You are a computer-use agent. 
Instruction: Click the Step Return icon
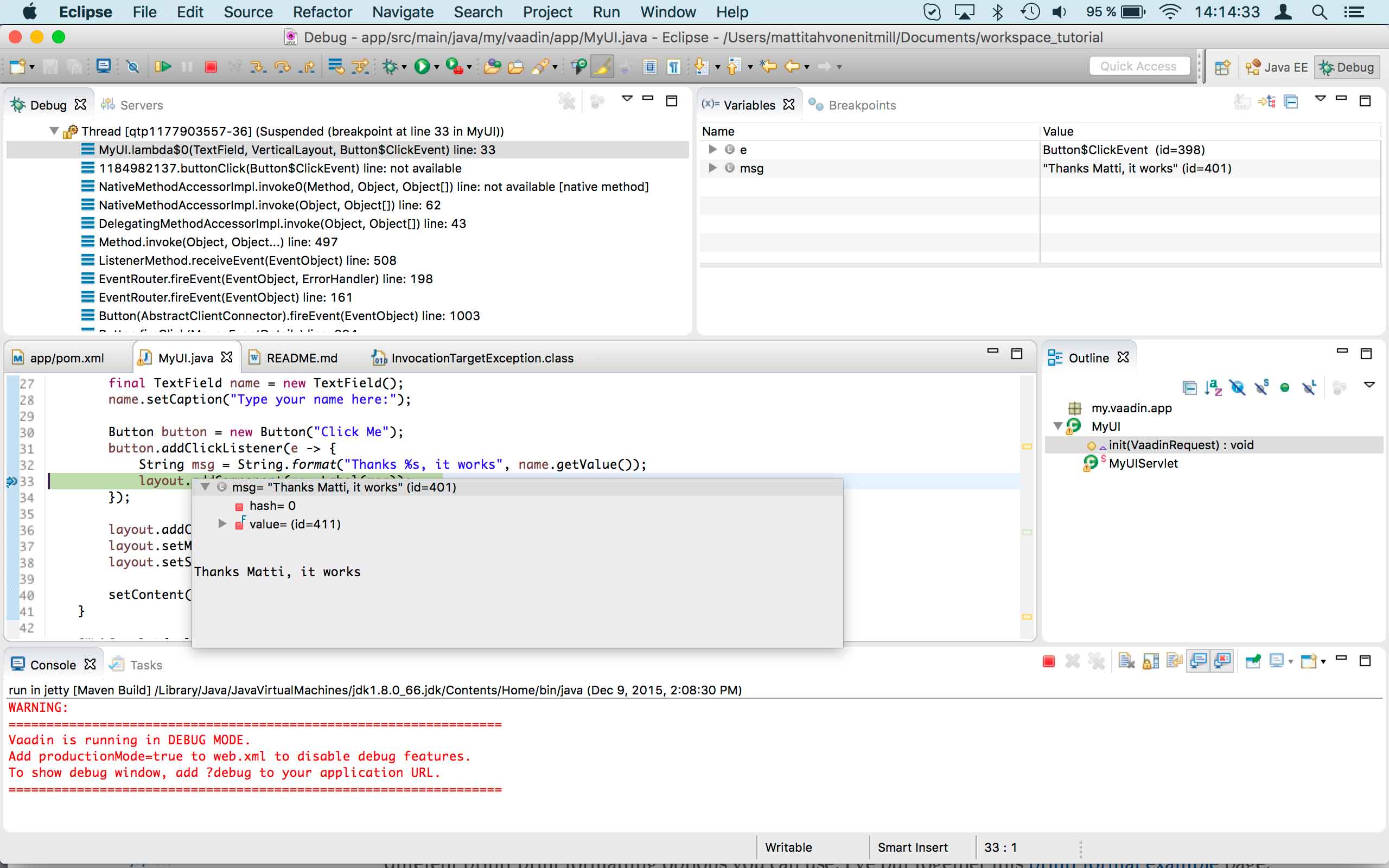(x=307, y=67)
